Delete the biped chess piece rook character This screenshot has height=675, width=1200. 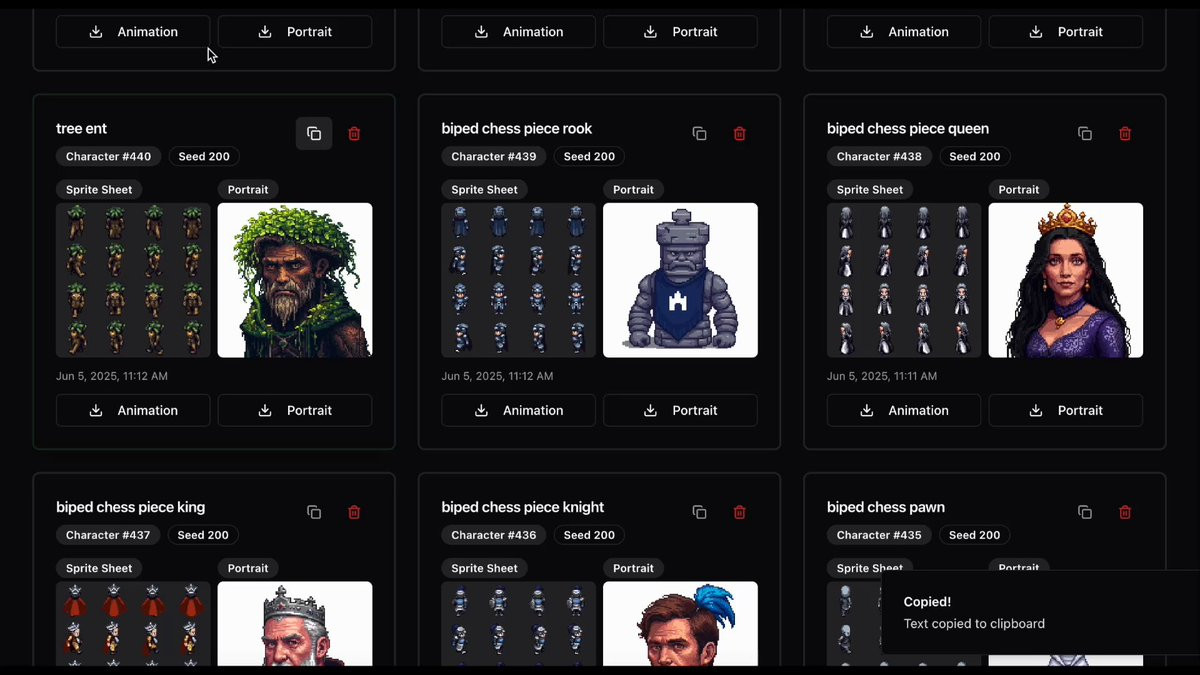pyautogui.click(x=740, y=133)
